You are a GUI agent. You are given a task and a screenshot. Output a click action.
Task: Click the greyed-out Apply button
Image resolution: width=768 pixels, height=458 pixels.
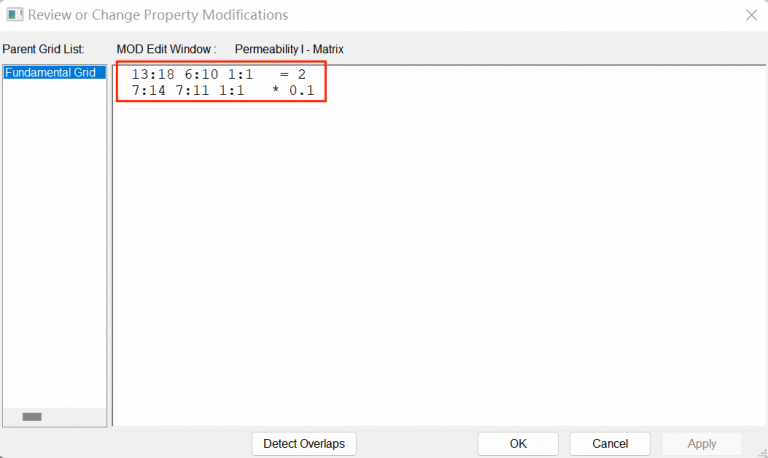point(701,443)
